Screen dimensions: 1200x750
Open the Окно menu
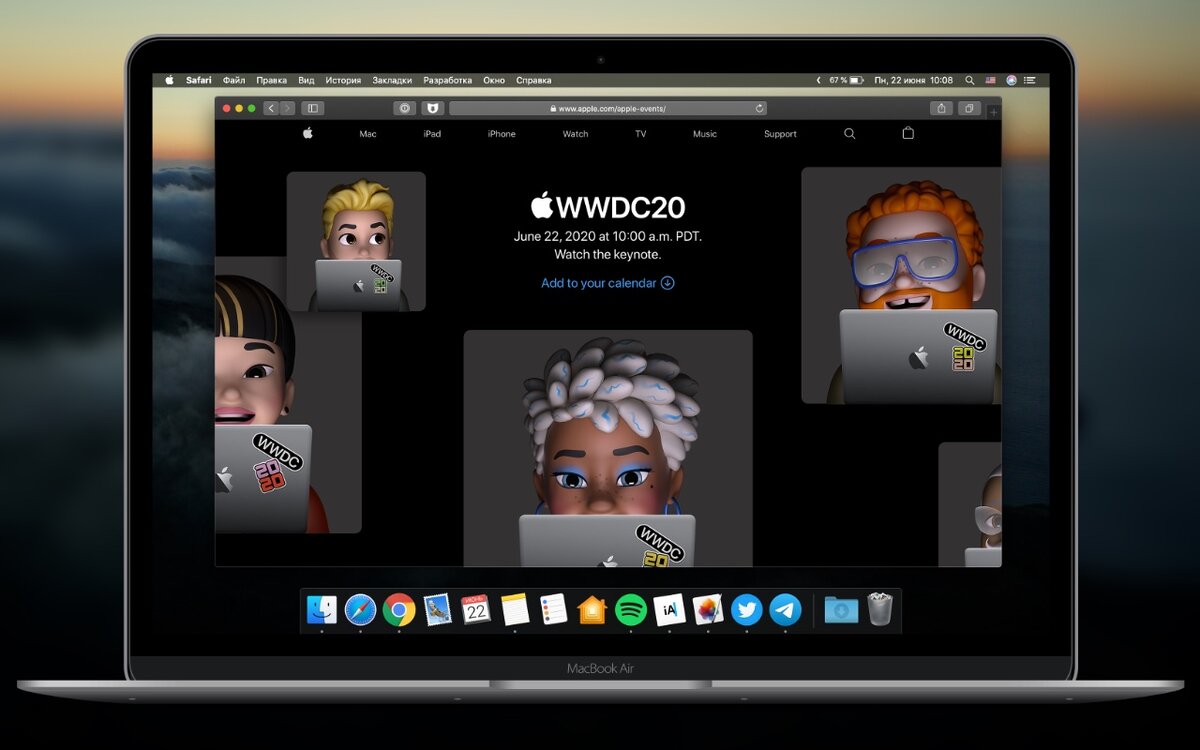tap(494, 80)
